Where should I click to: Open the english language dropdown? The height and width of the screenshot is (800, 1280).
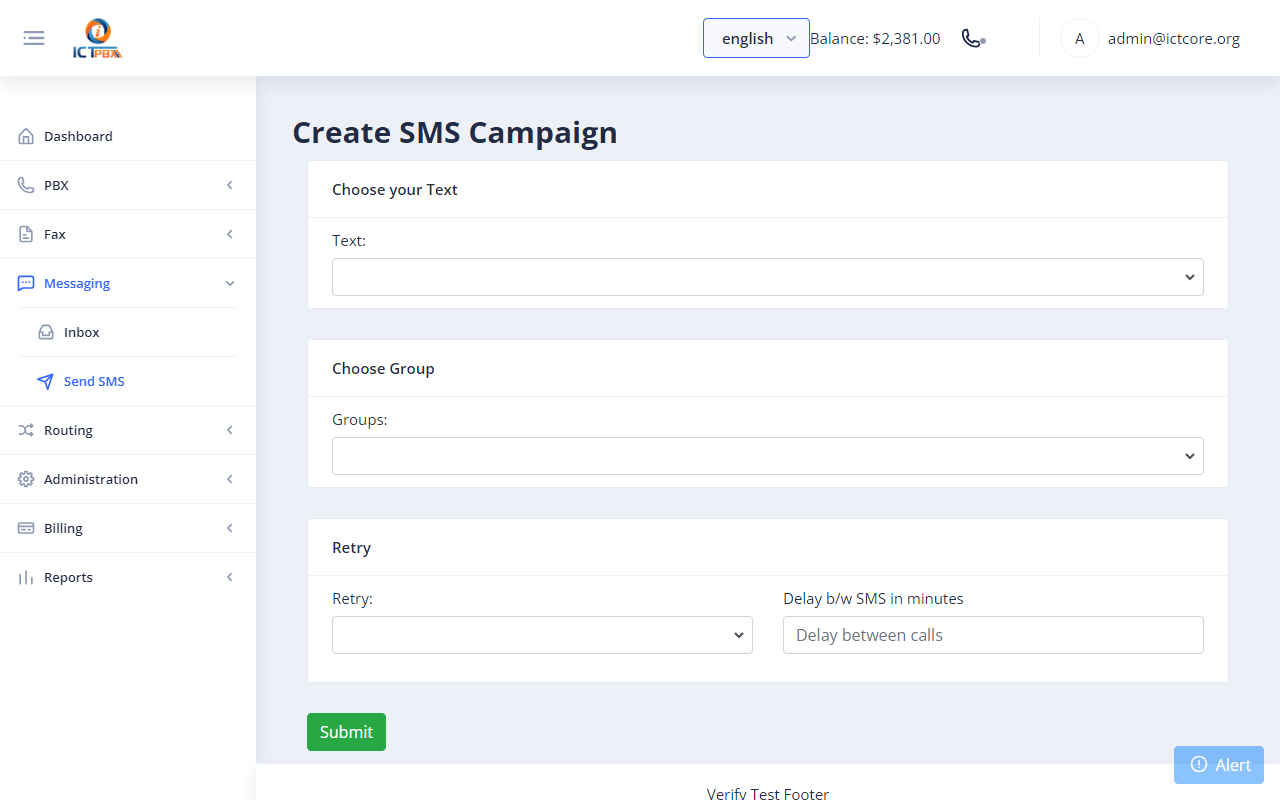coord(756,38)
